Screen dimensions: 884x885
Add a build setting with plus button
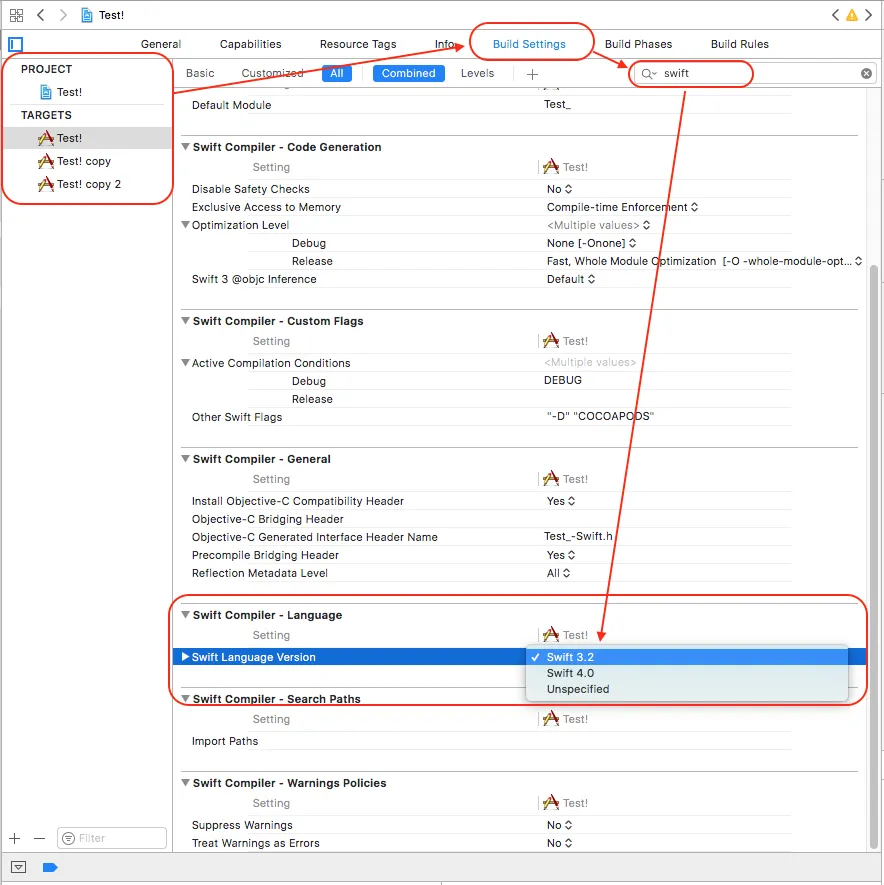532,74
